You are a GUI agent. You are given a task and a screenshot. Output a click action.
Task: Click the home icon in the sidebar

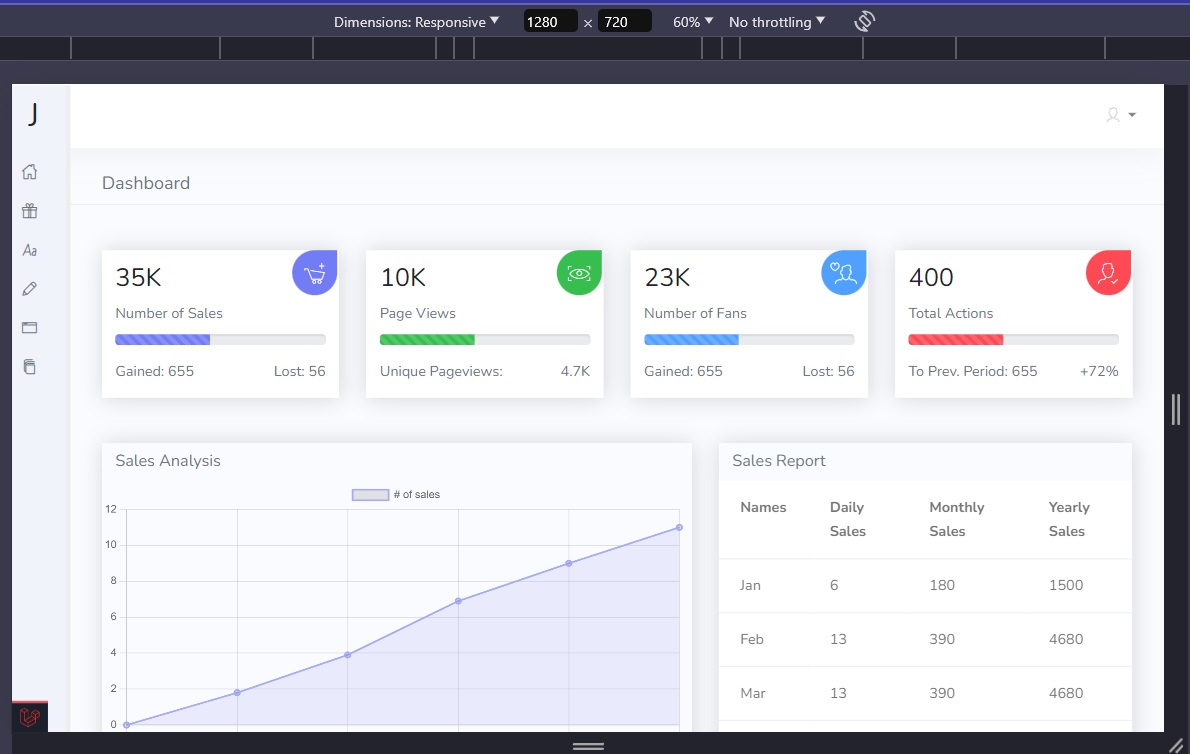pyautogui.click(x=30, y=172)
